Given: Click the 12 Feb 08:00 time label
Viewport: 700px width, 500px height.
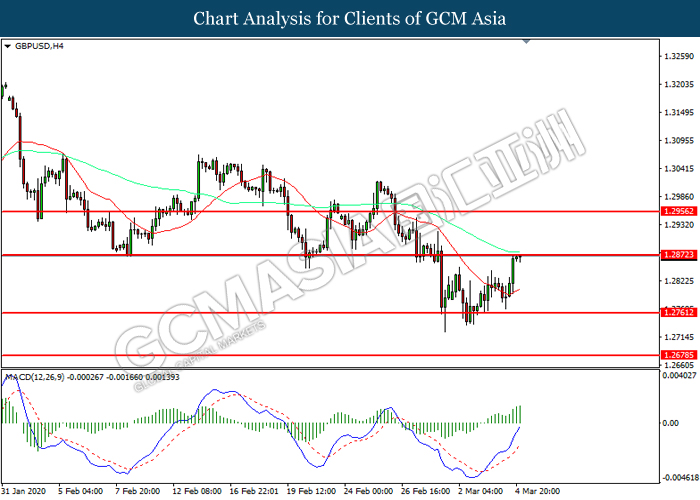Looking at the screenshot, I should (197, 491).
